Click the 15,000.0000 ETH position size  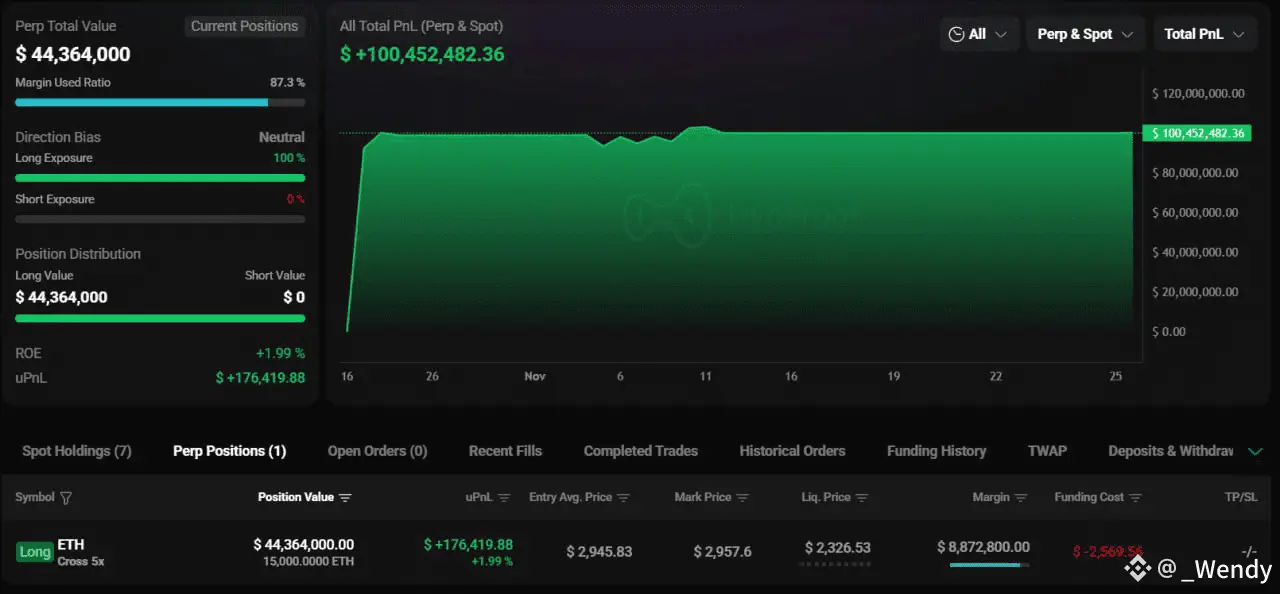pyautogui.click(x=308, y=561)
